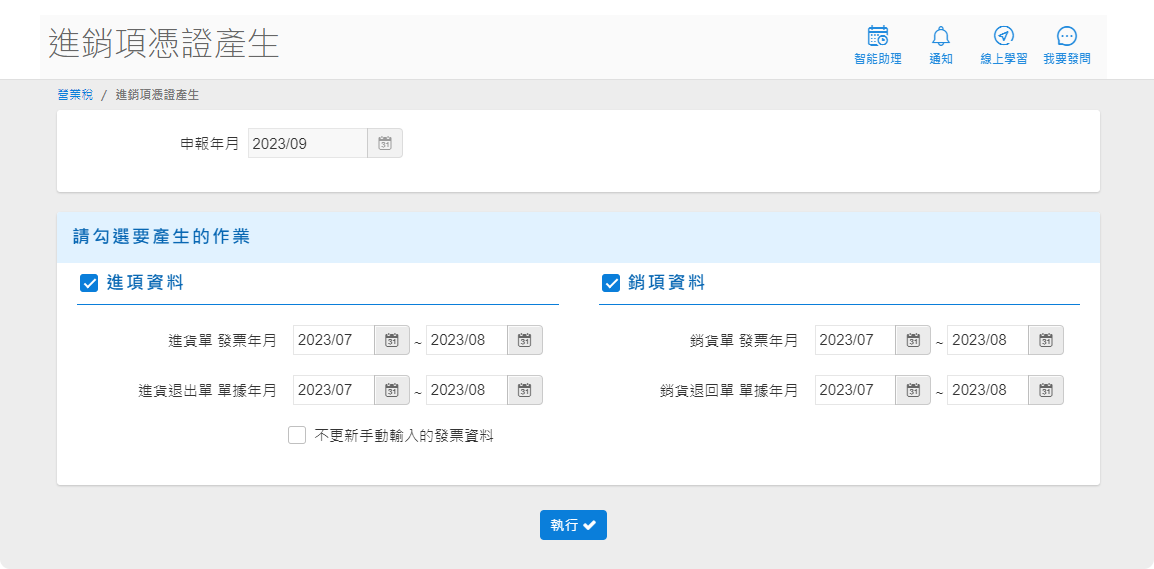Click the 申報年月 input field

click(x=307, y=144)
